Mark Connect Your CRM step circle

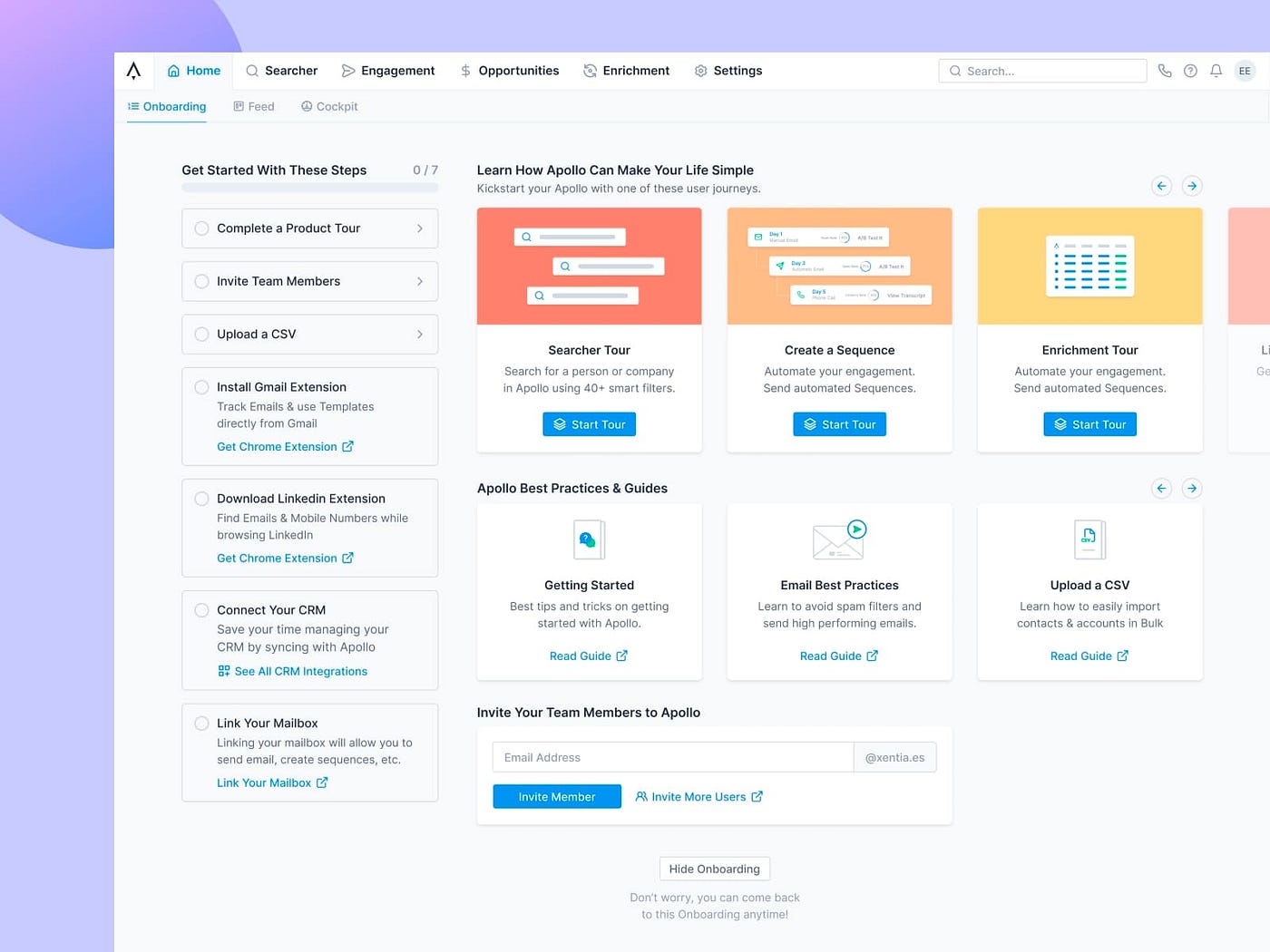pos(202,610)
